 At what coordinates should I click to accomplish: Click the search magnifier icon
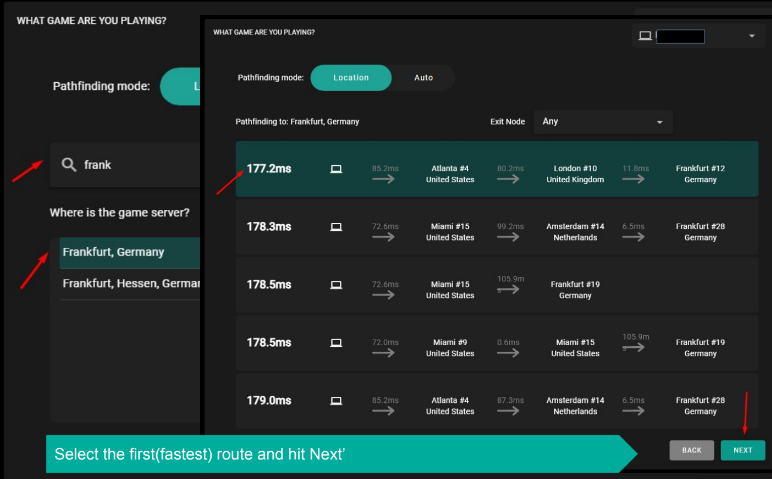click(68, 165)
